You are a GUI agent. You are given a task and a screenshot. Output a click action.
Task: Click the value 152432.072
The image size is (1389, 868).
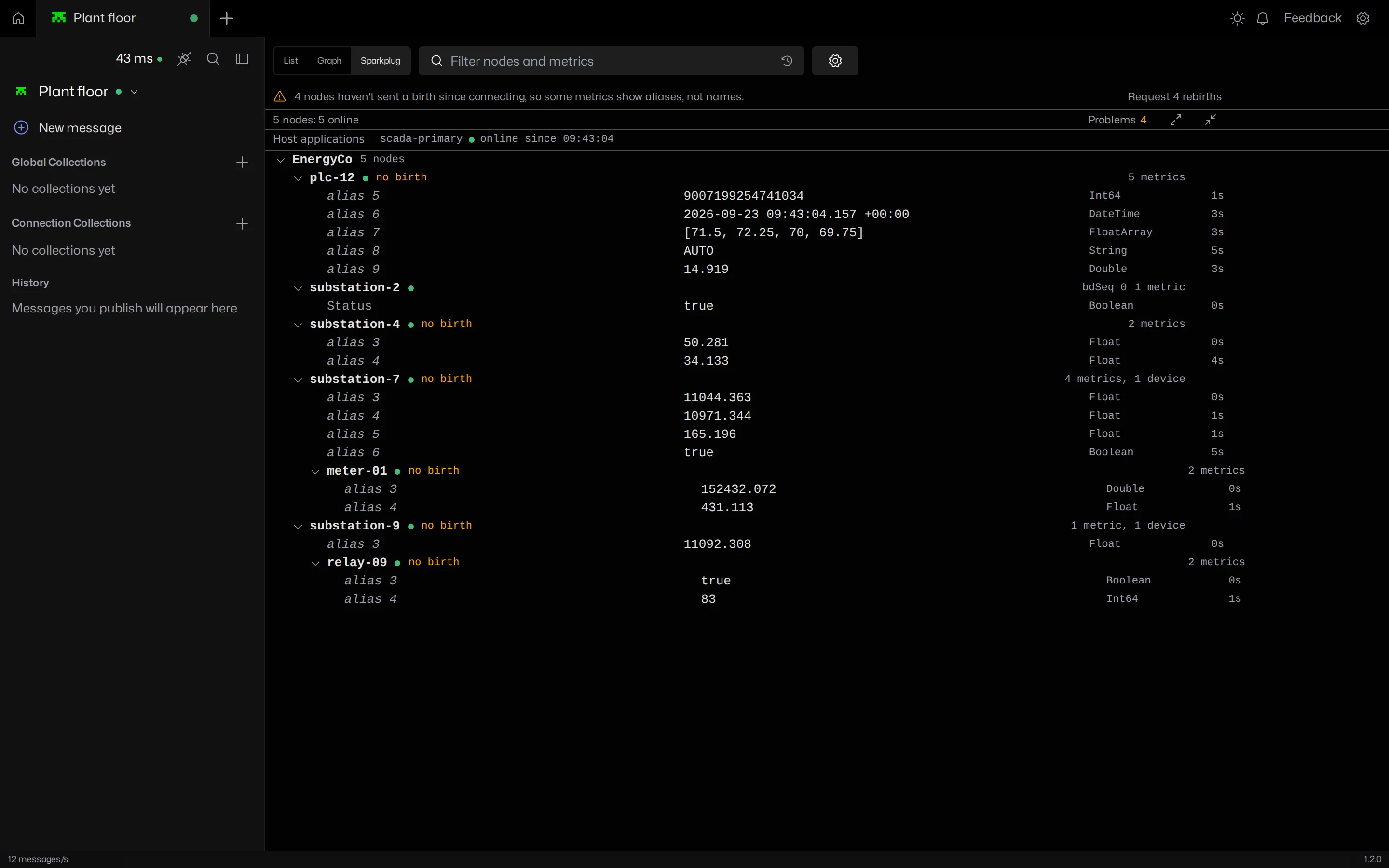click(738, 489)
